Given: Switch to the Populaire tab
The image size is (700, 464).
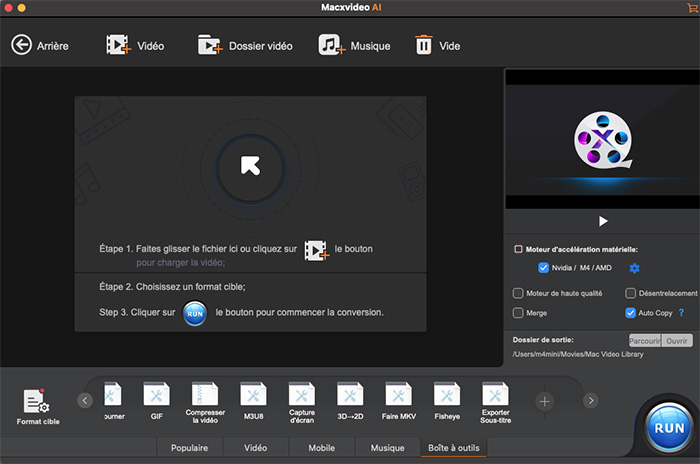Looking at the screenshot, I should click(x=189, y=447).
